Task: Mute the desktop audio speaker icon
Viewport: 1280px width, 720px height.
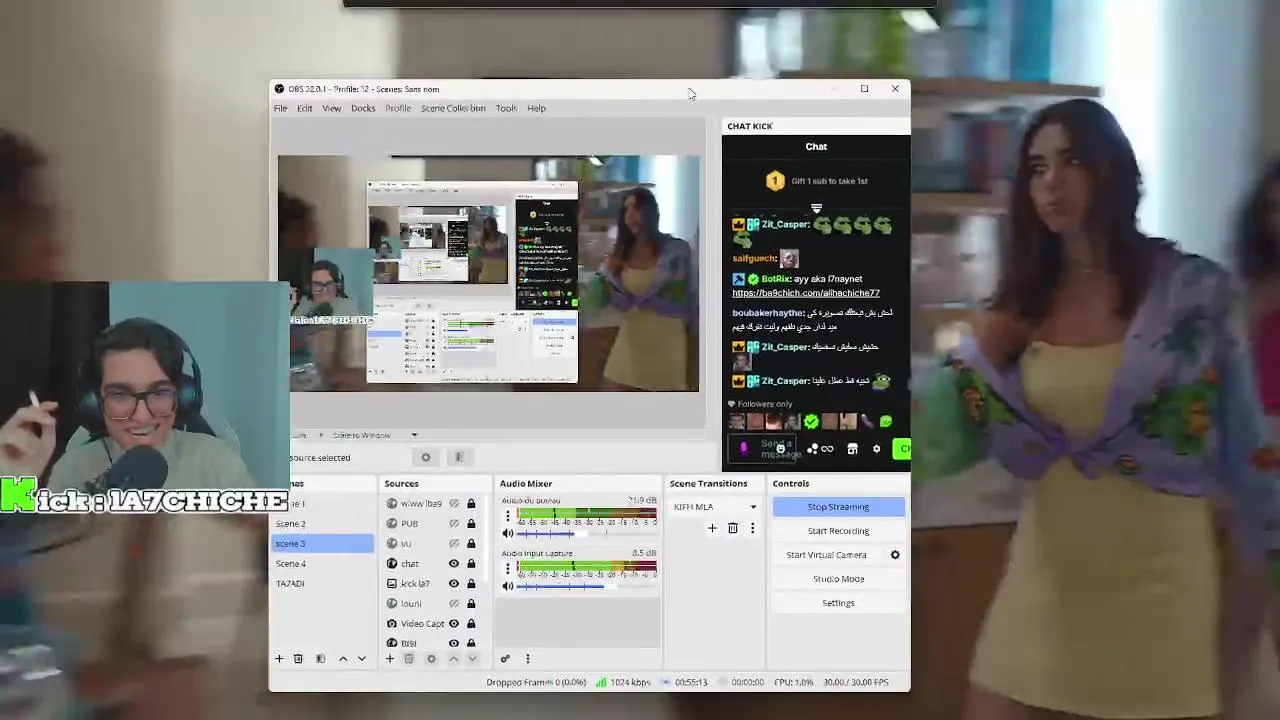Action: 508,533
